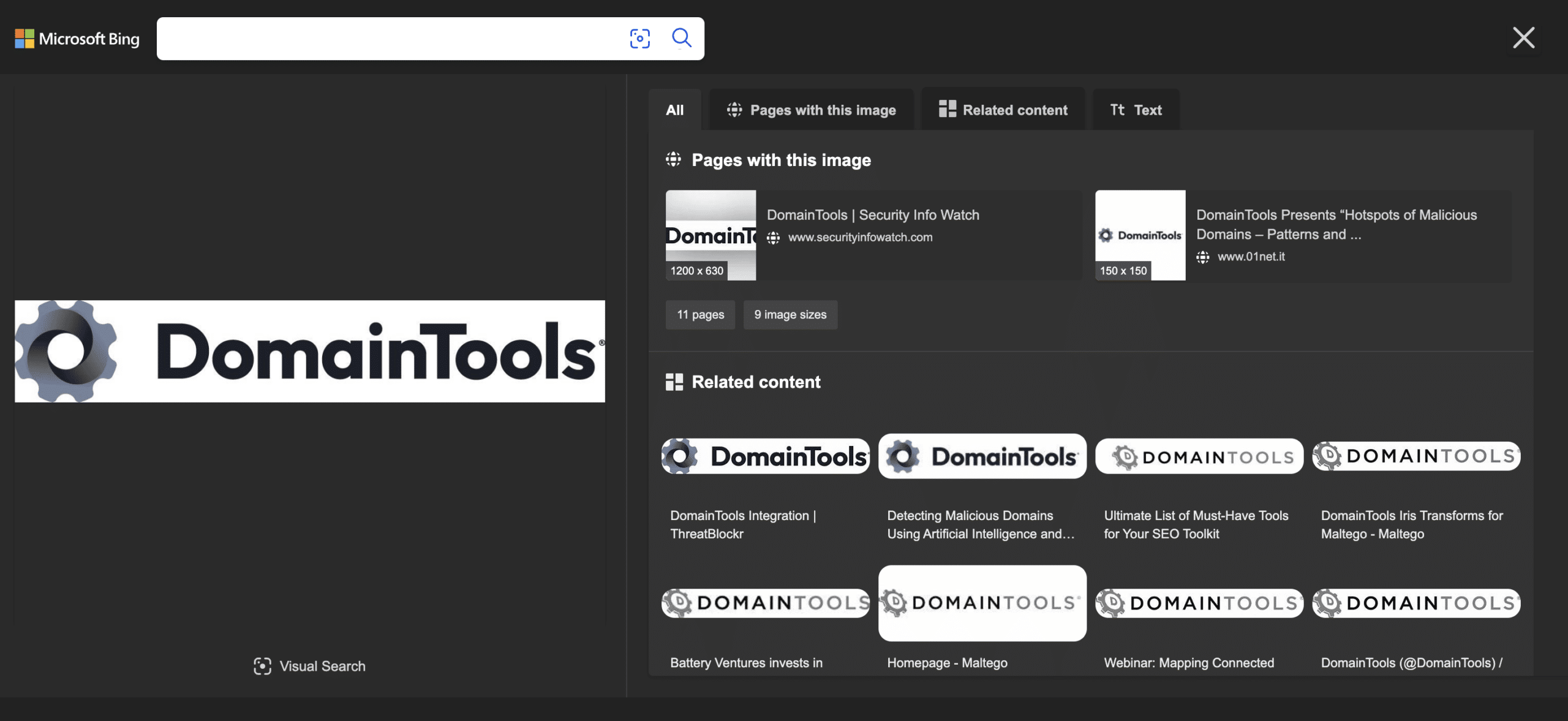The height and width of the screenshot is (721, 1568).
Task: Click the globe icon next to securityinfowatch.com
Action: (x=774, y=238)
